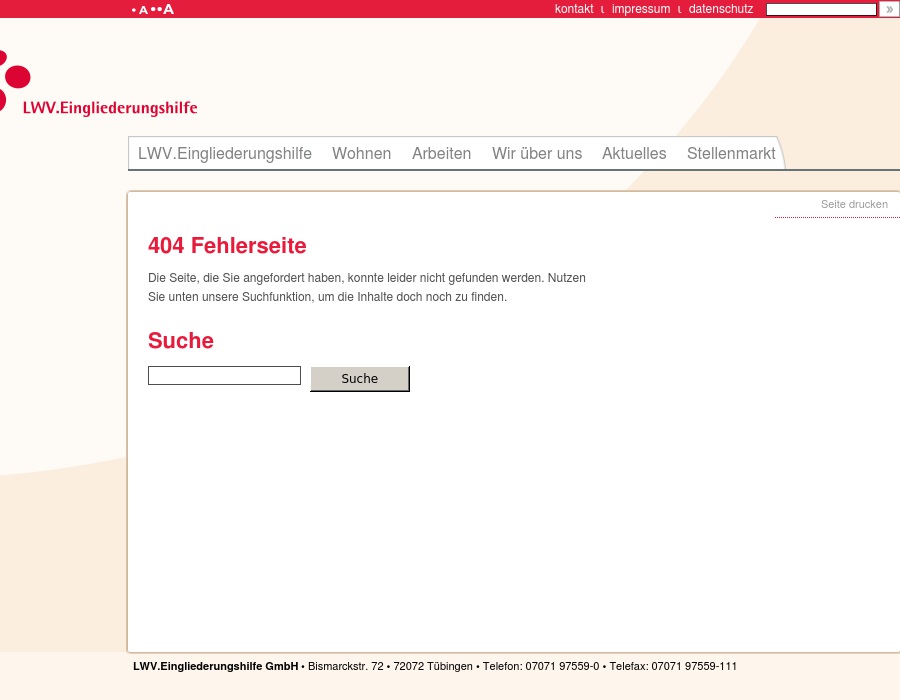Click the Seite drucken print icon link
Viewport: 900px width, 700px height.
(854, 204)
